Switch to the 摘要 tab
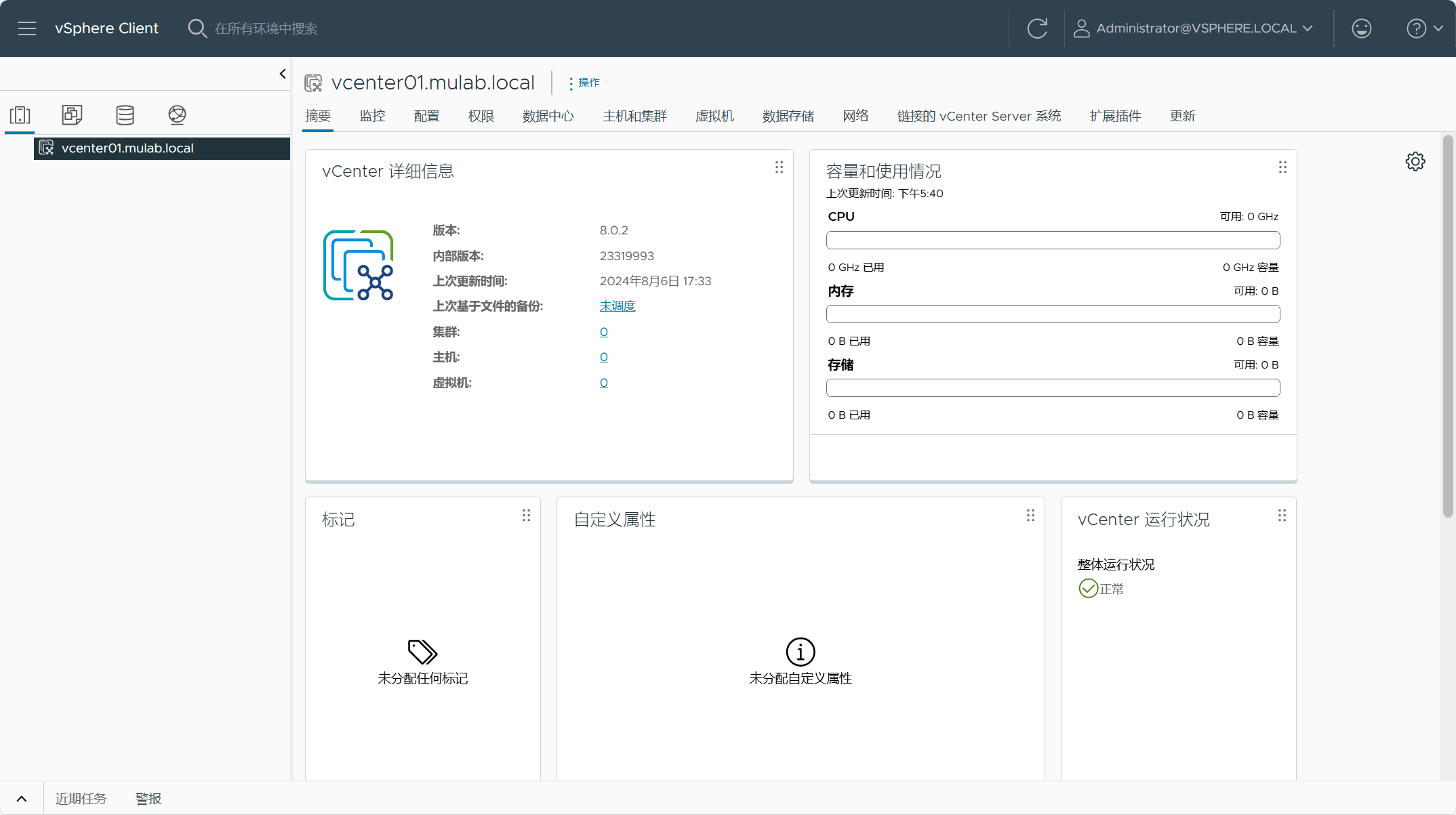Screen dimensions: 1456x815 click(x=318, y=116)
